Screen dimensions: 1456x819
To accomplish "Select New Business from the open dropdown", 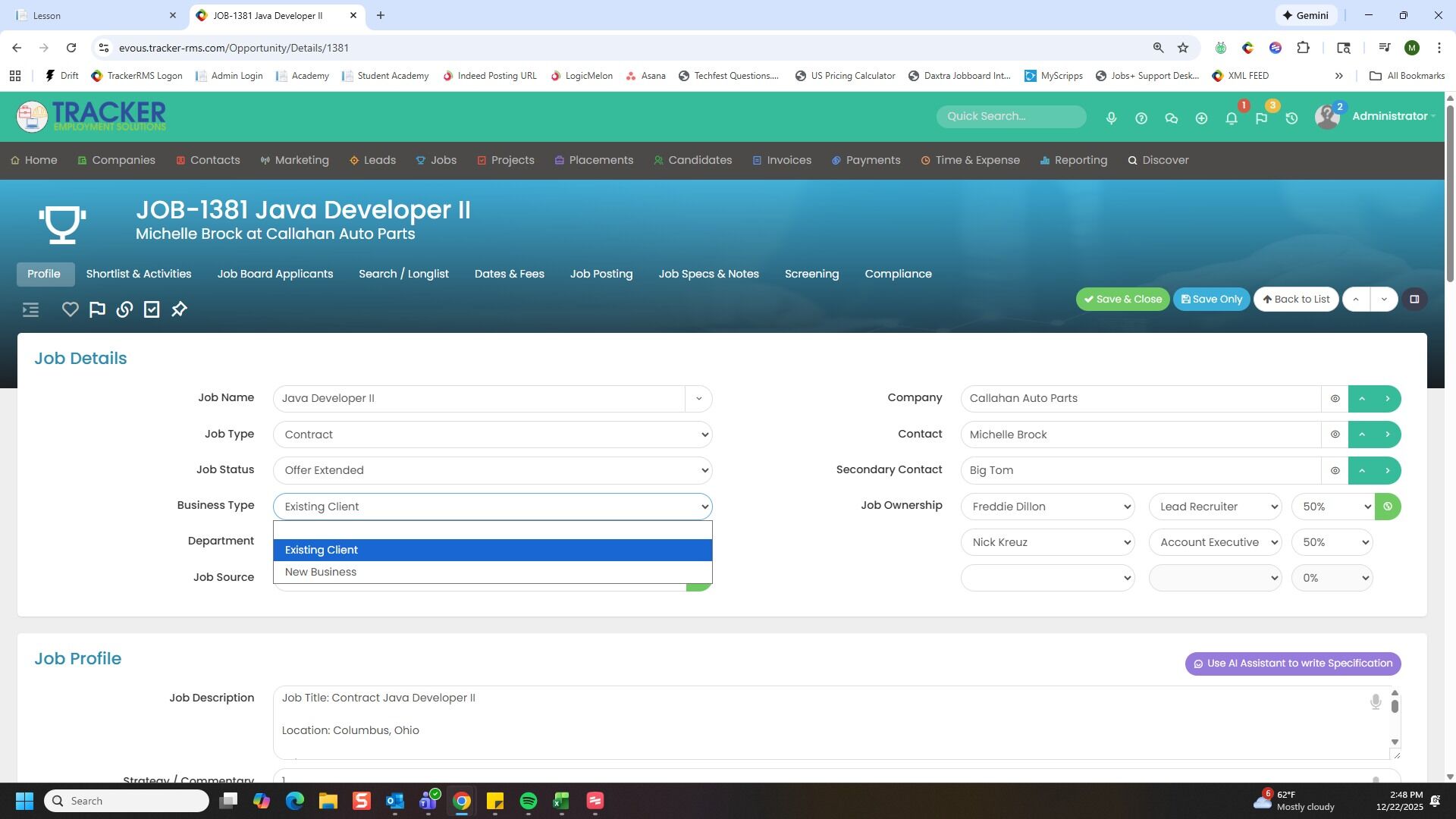I will (321, 572).
